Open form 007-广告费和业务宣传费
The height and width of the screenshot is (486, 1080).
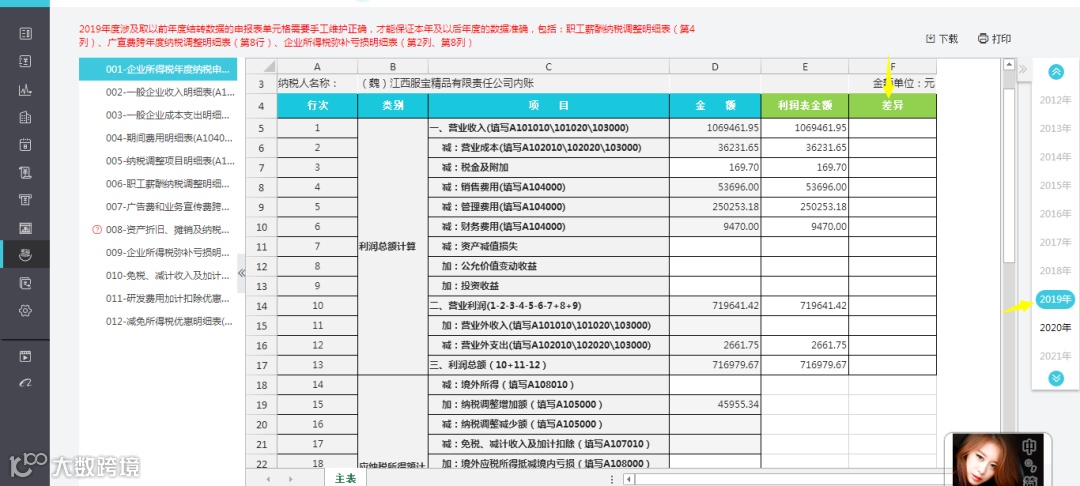[x=168, y=207]
